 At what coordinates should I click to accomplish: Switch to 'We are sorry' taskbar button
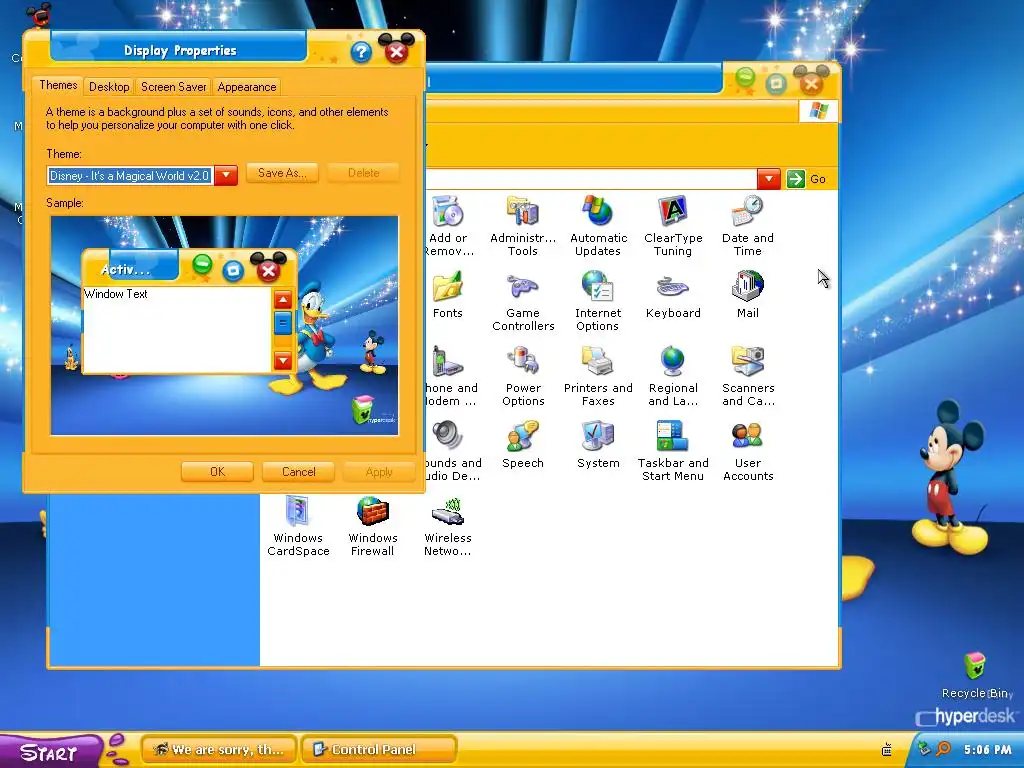tap(219, 750)
